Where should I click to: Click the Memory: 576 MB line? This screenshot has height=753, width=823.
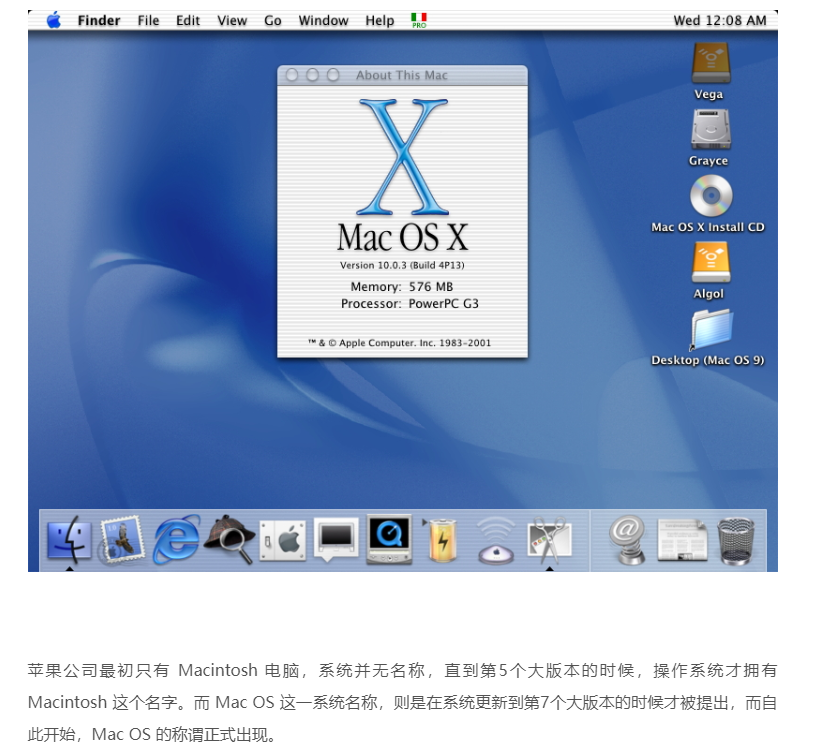click(402, 287)
